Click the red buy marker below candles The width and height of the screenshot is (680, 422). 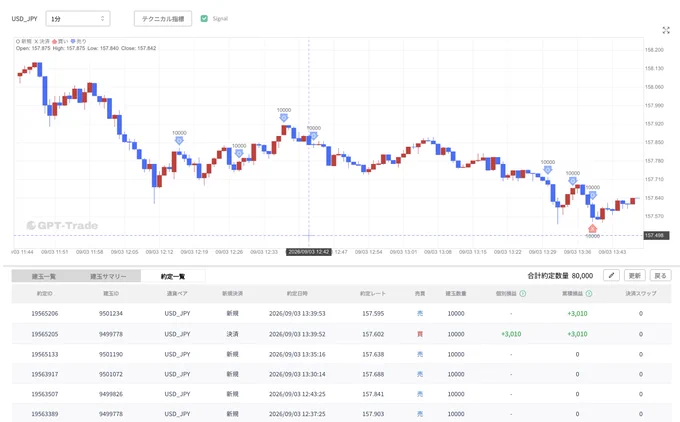(592, 228)
